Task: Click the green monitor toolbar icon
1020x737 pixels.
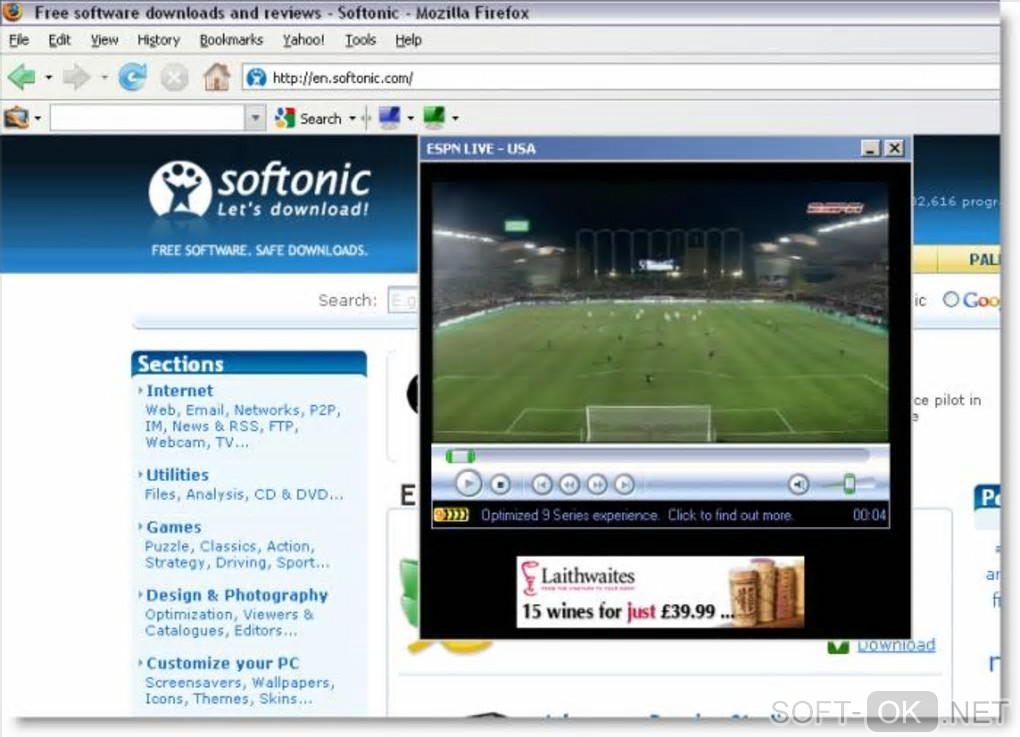Action: coord(434,117)
